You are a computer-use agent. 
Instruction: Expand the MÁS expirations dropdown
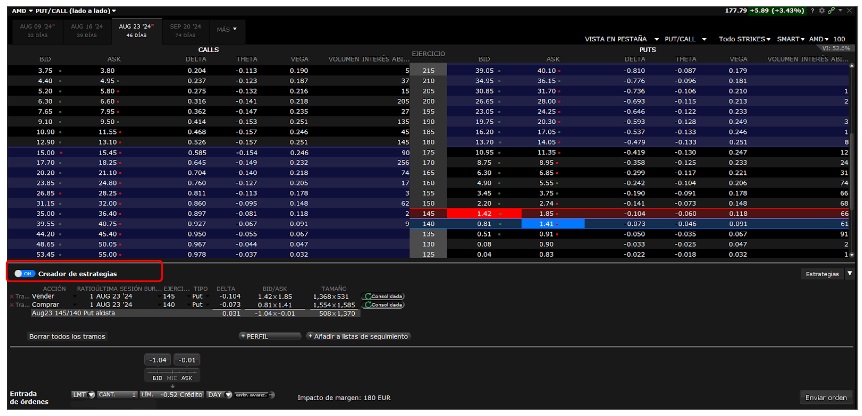[x=227, y=28]
